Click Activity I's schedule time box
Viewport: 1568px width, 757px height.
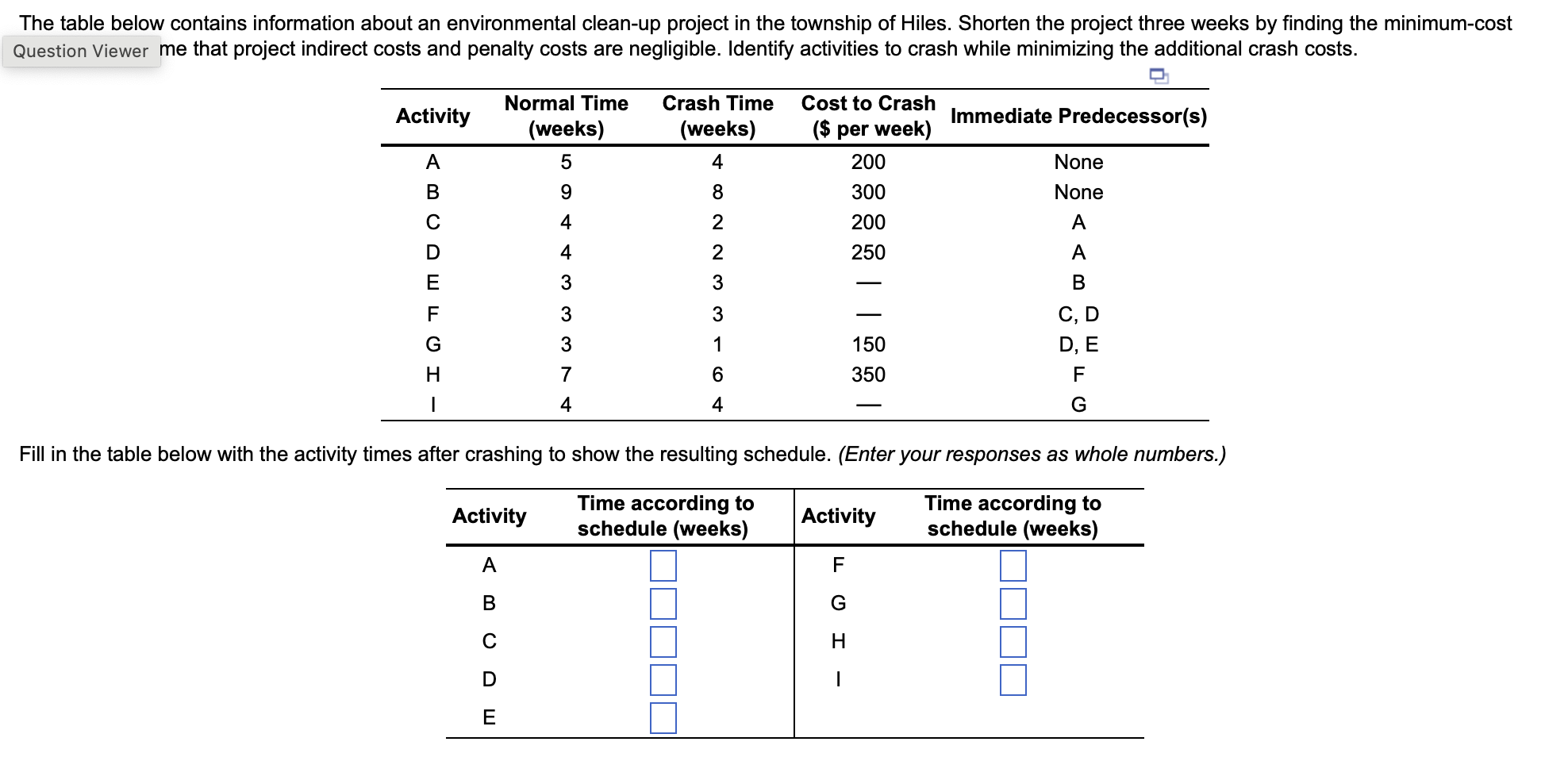(1012, 680)
